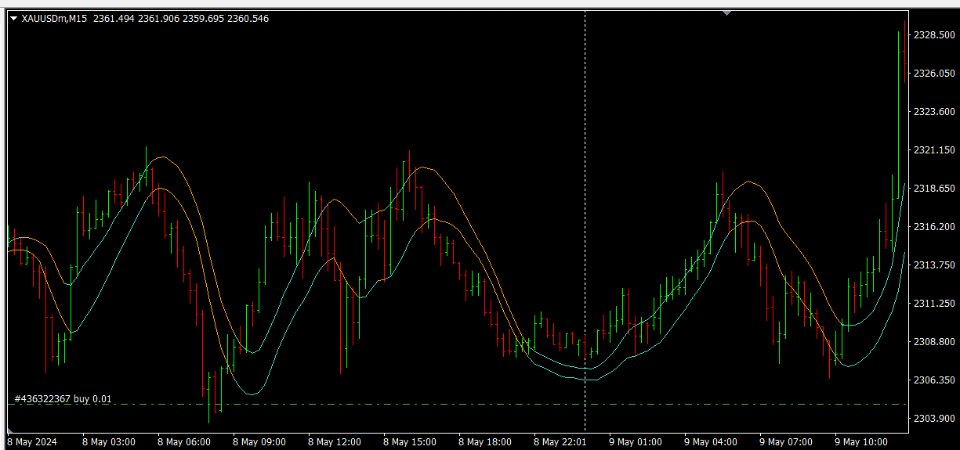Click the green dash-dot buy order level line
960x450 pixels.
459,405
